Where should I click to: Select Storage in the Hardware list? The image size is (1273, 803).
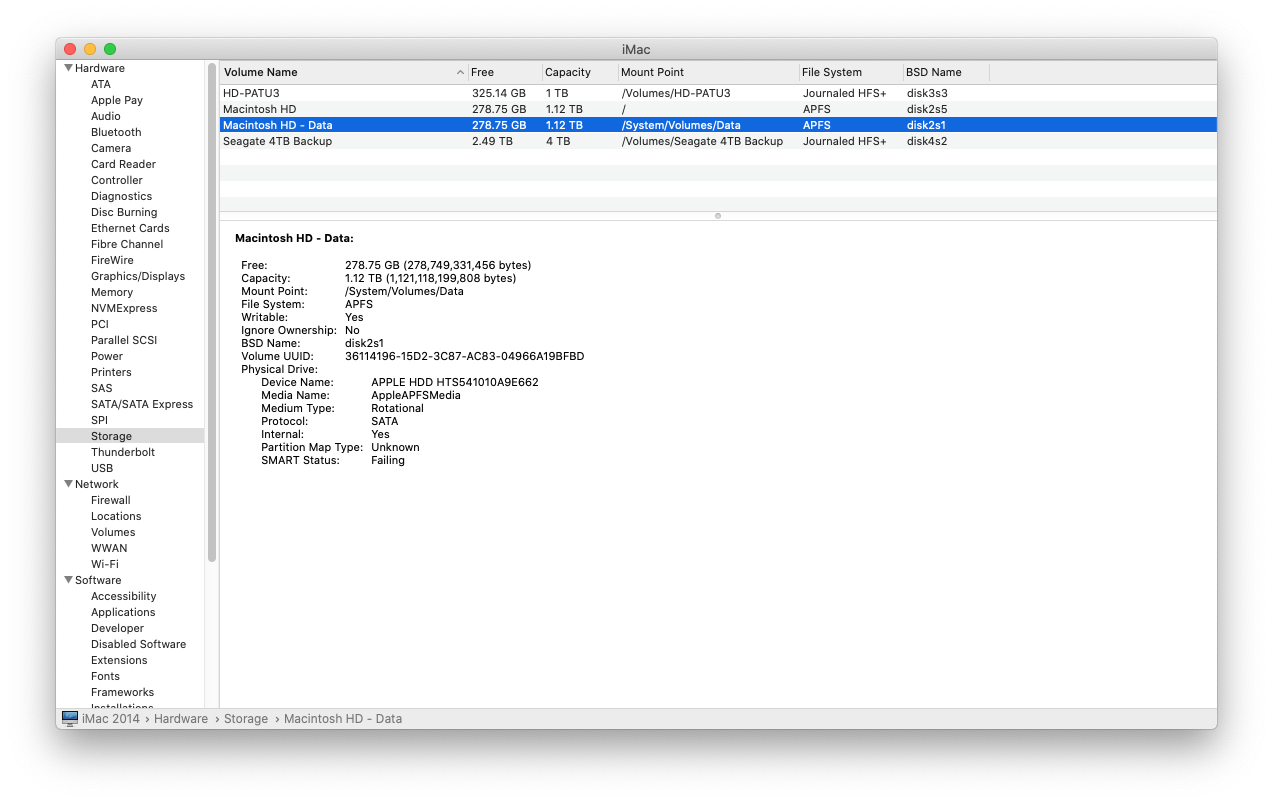[x=111, y=436]
